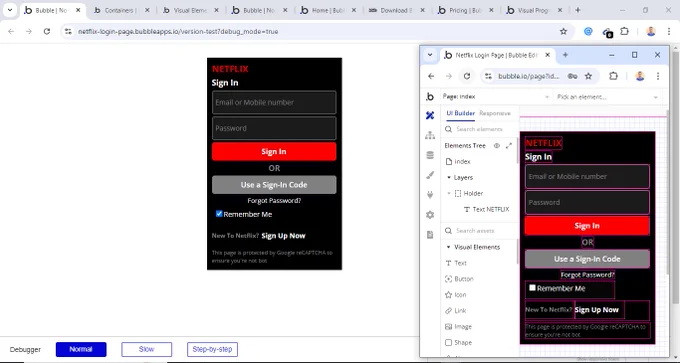Click Forgot Password? link in preview
Viewport: 680px width, 363px height.
(x=274, y=200)
